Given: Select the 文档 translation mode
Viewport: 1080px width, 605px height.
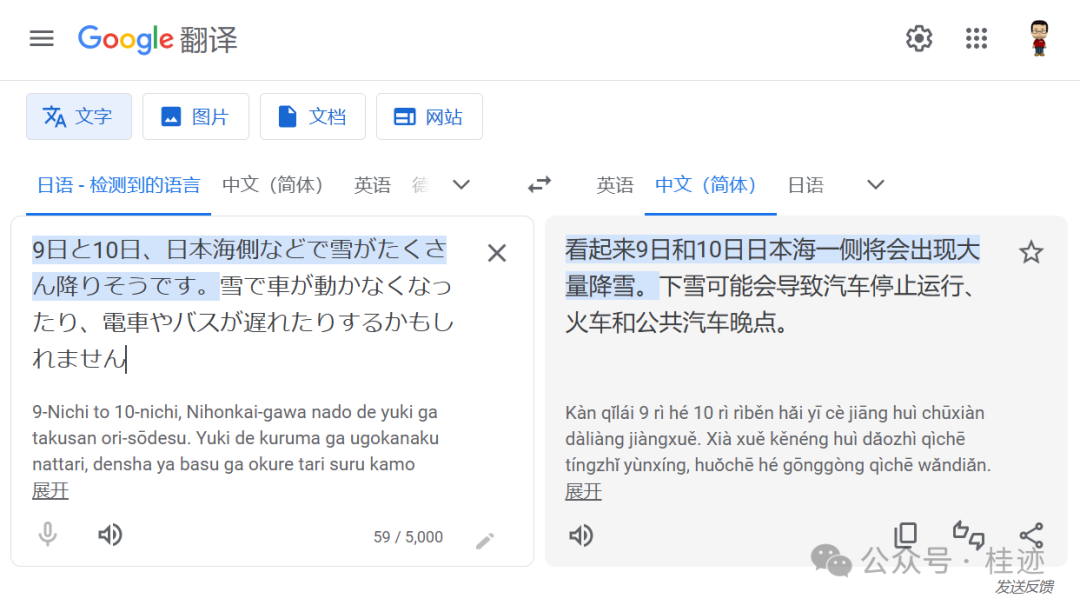Looking at the screenshot, I should click(x=313, y=116).
